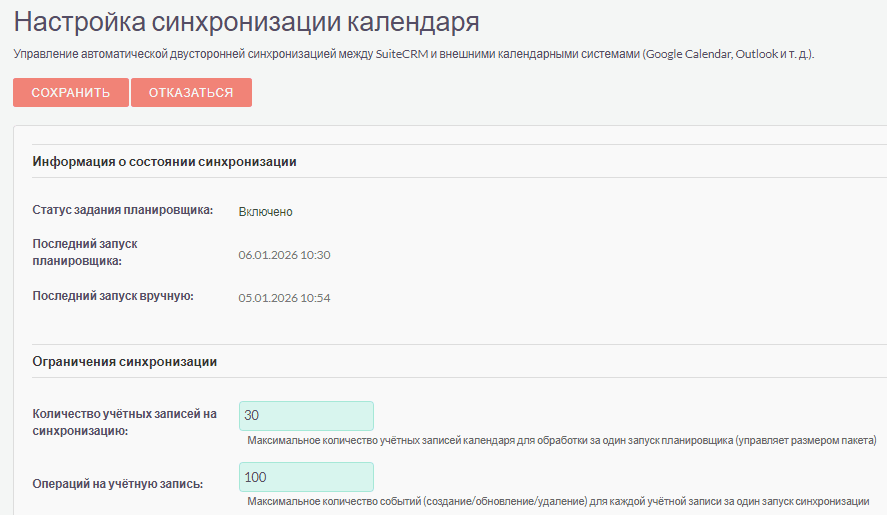The image size is (887, 515).
Task: Click the section title Ограничения синхронизации
Action: click(124, 362)
